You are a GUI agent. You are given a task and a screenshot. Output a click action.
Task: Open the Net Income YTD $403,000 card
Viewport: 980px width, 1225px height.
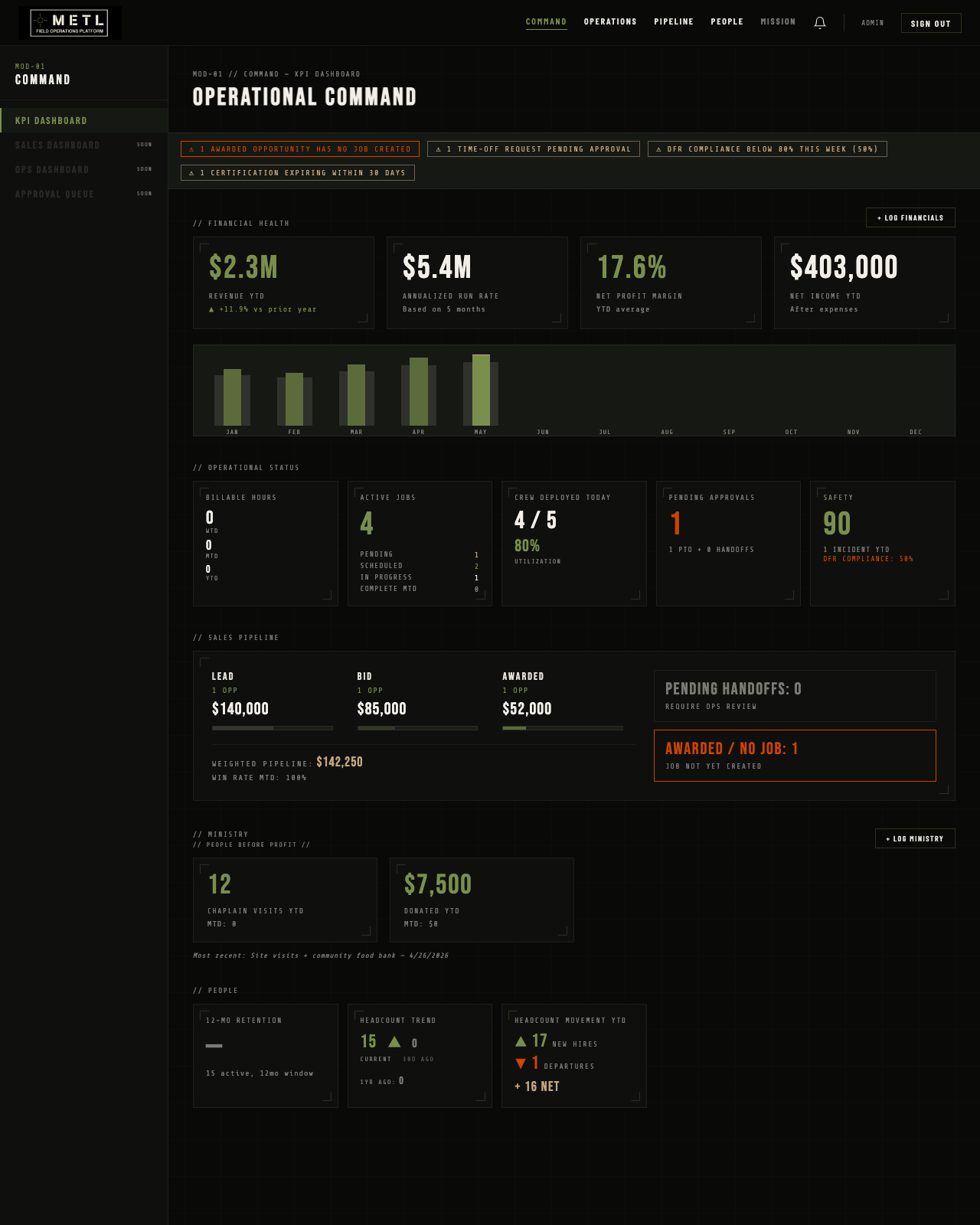(864, 283)
